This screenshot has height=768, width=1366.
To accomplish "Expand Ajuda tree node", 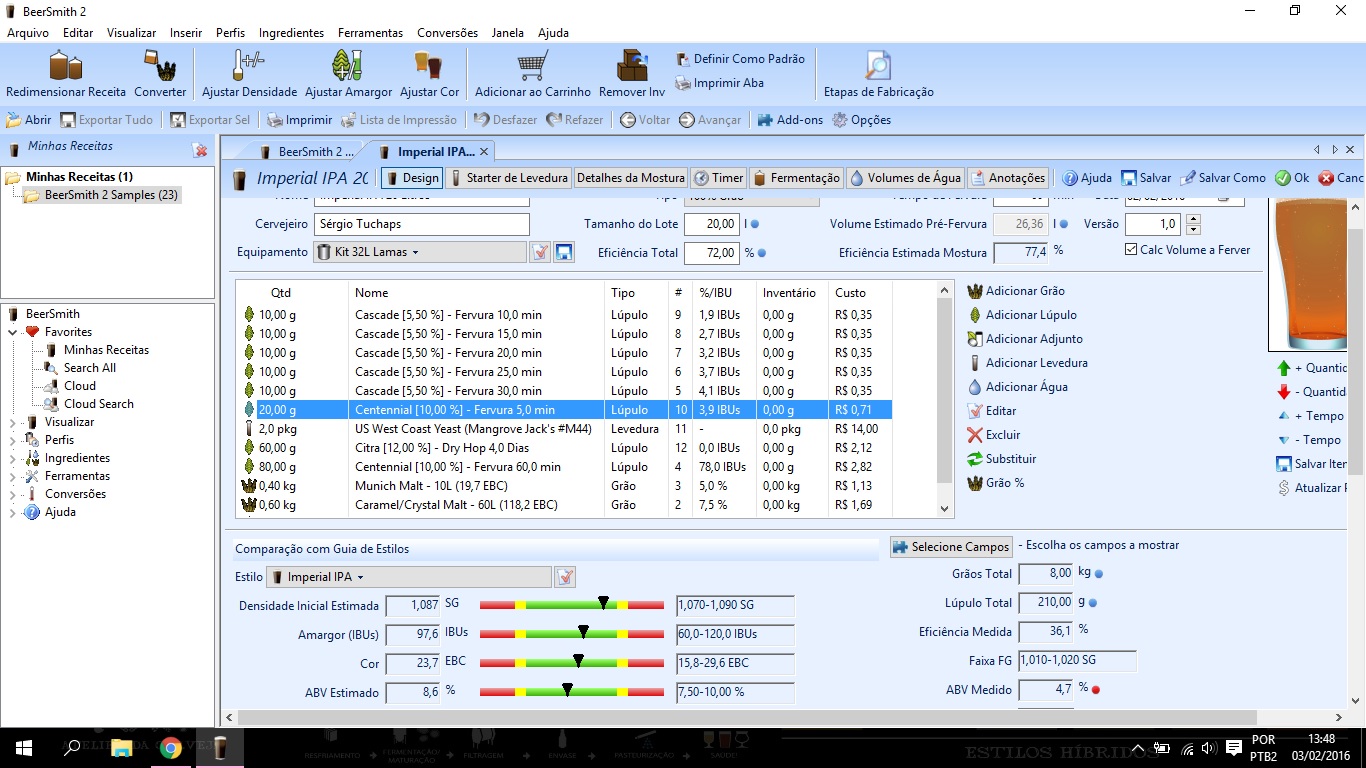I will click(13, 512).
